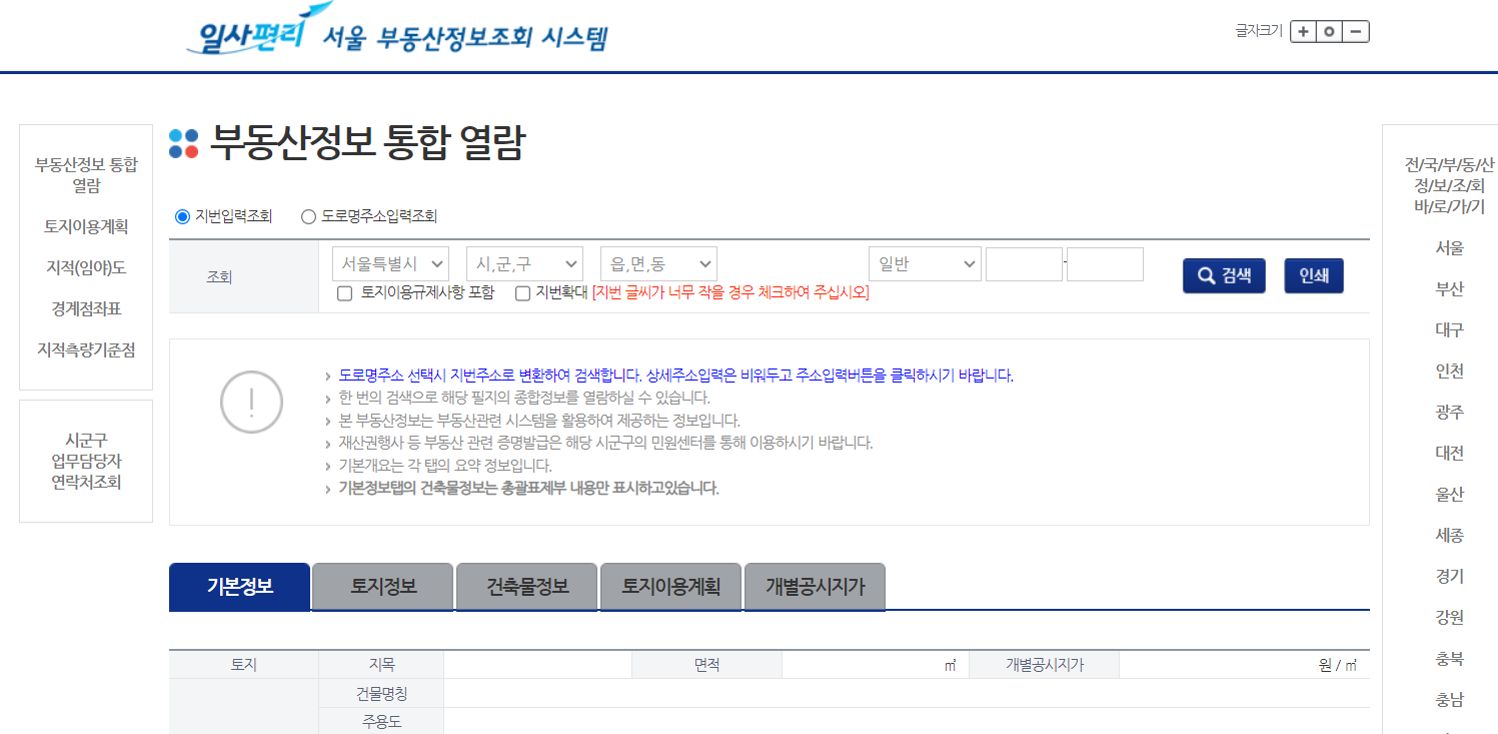Click the exclamation-mark notice icon
The image size is (1498, 734).
tap(251, 400)
